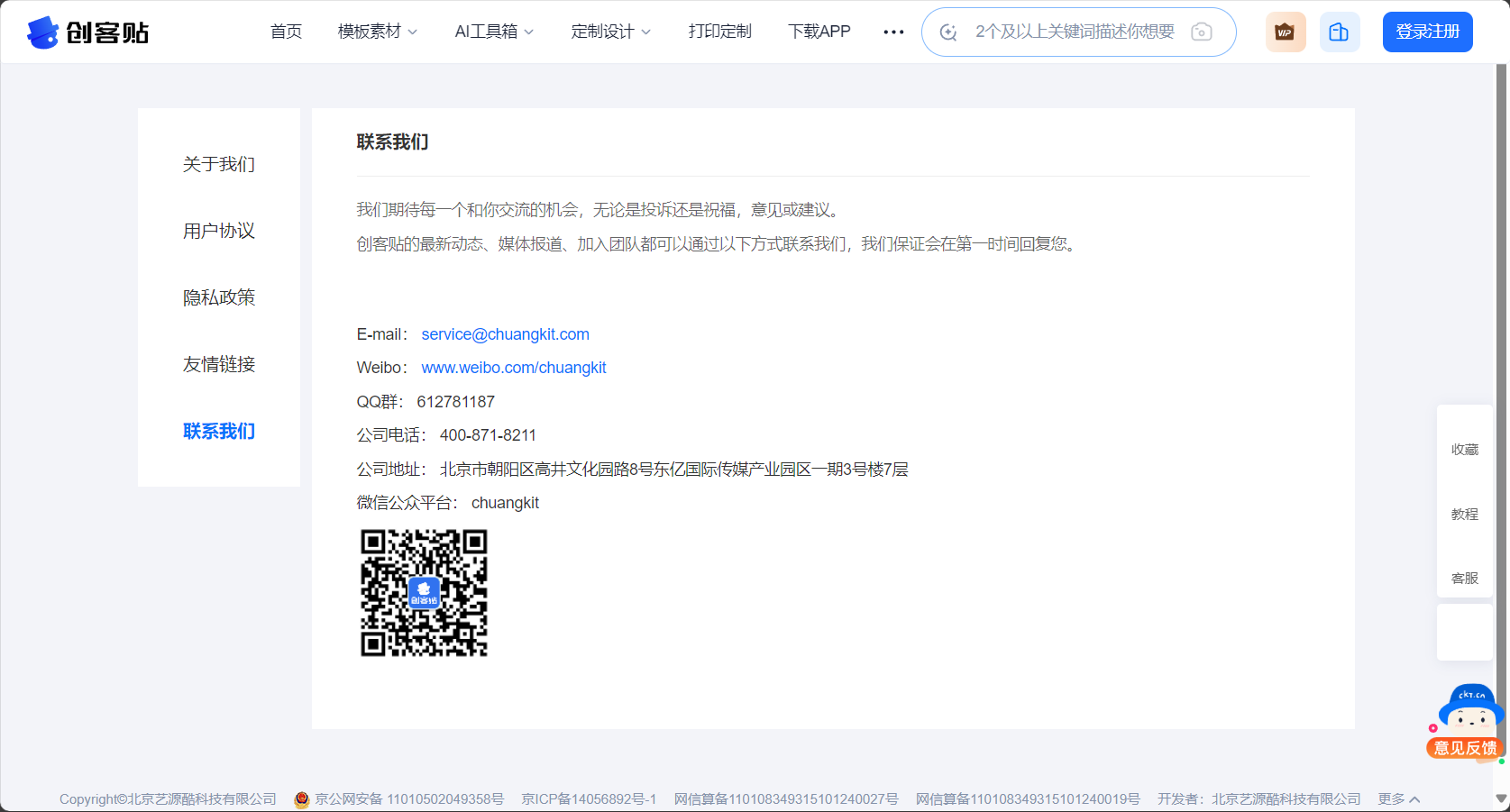Open 隐私政策 in the sidebar
Image resolution: width=1510 pixels, height=812 pixels.
click(219, 297)
